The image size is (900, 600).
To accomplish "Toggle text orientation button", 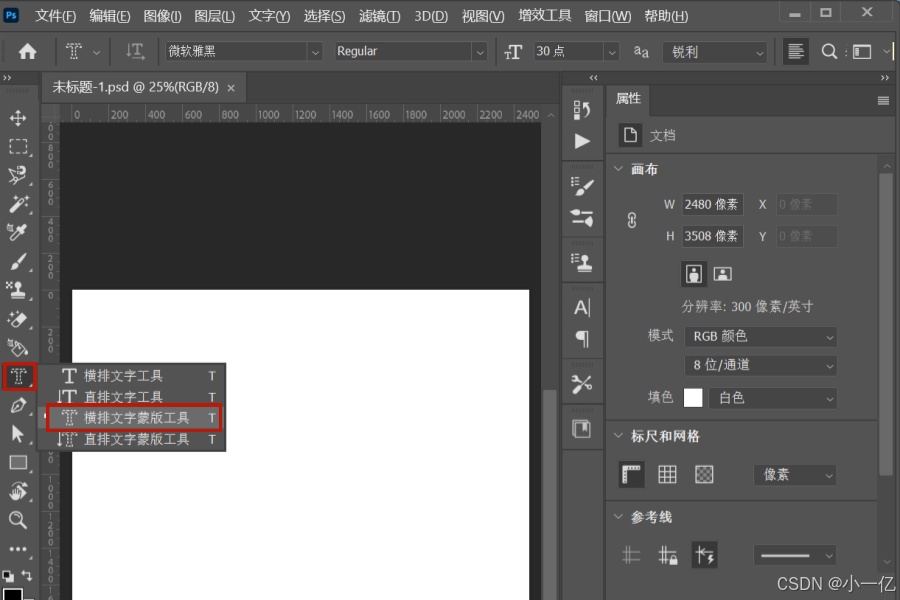I will click(135, 52).
